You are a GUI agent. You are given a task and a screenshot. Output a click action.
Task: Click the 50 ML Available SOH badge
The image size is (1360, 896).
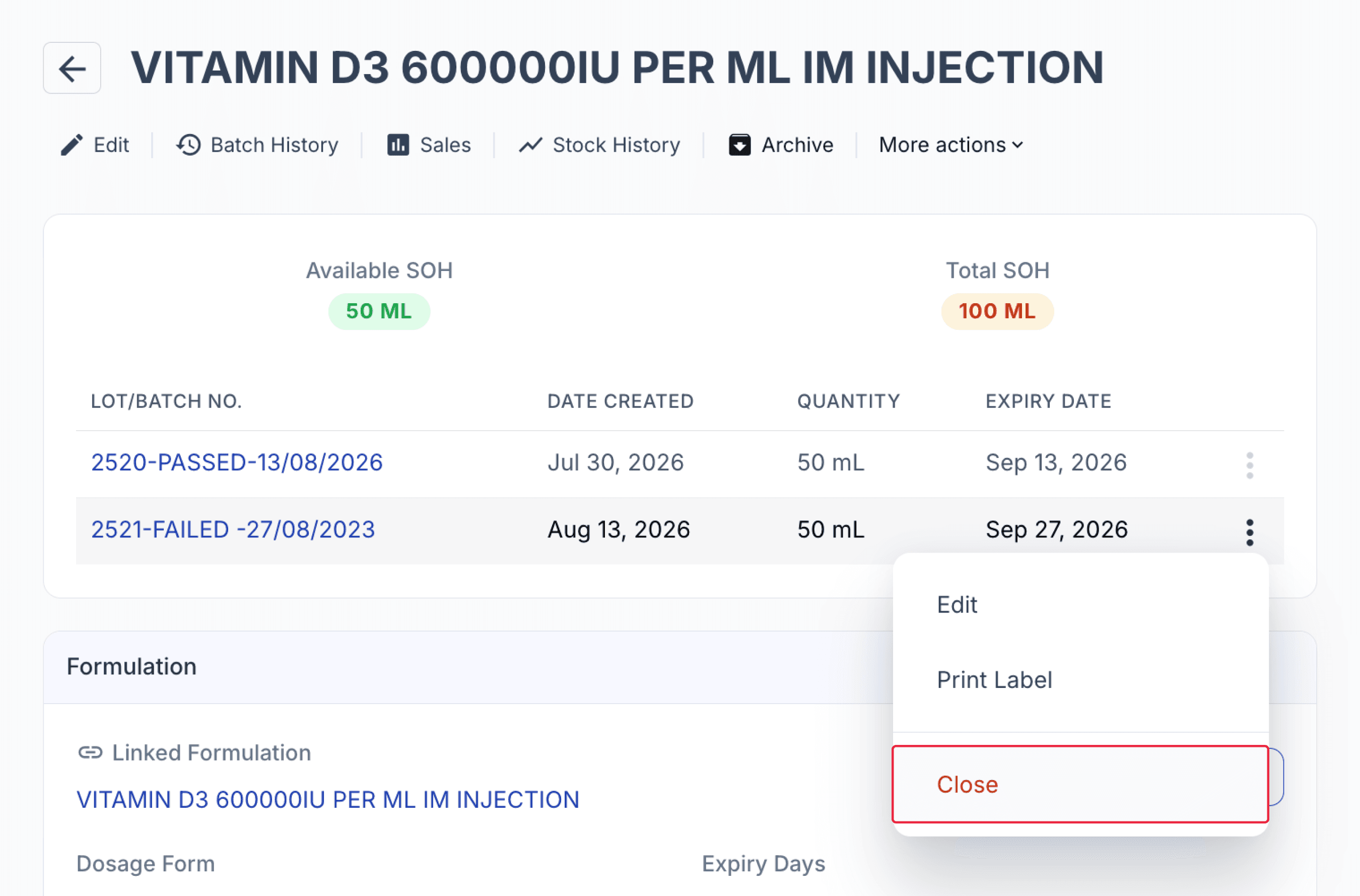[379, 311]
